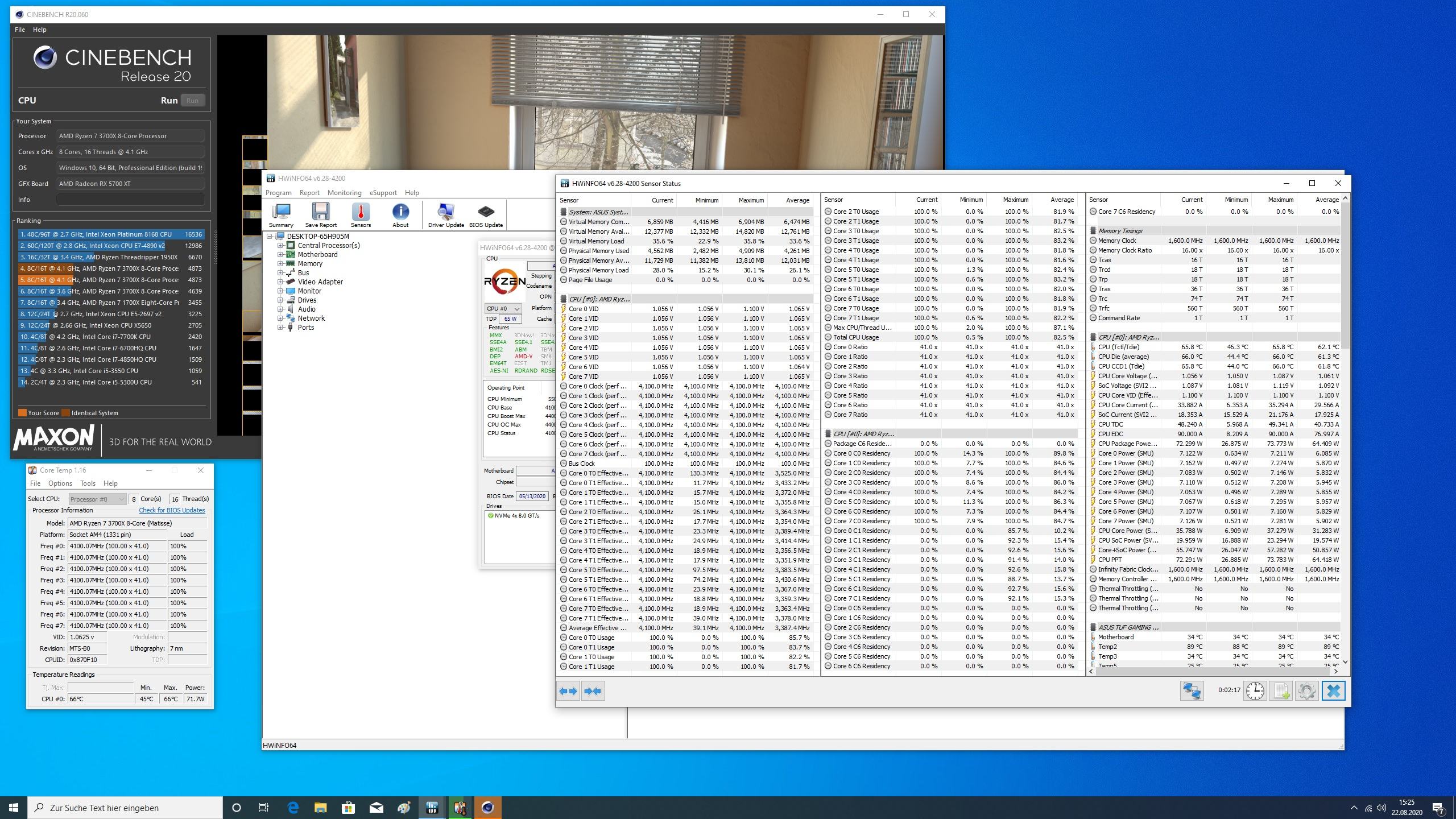
Task: Select the Total CPU Usage sensor row
Action: coord(950,337)
